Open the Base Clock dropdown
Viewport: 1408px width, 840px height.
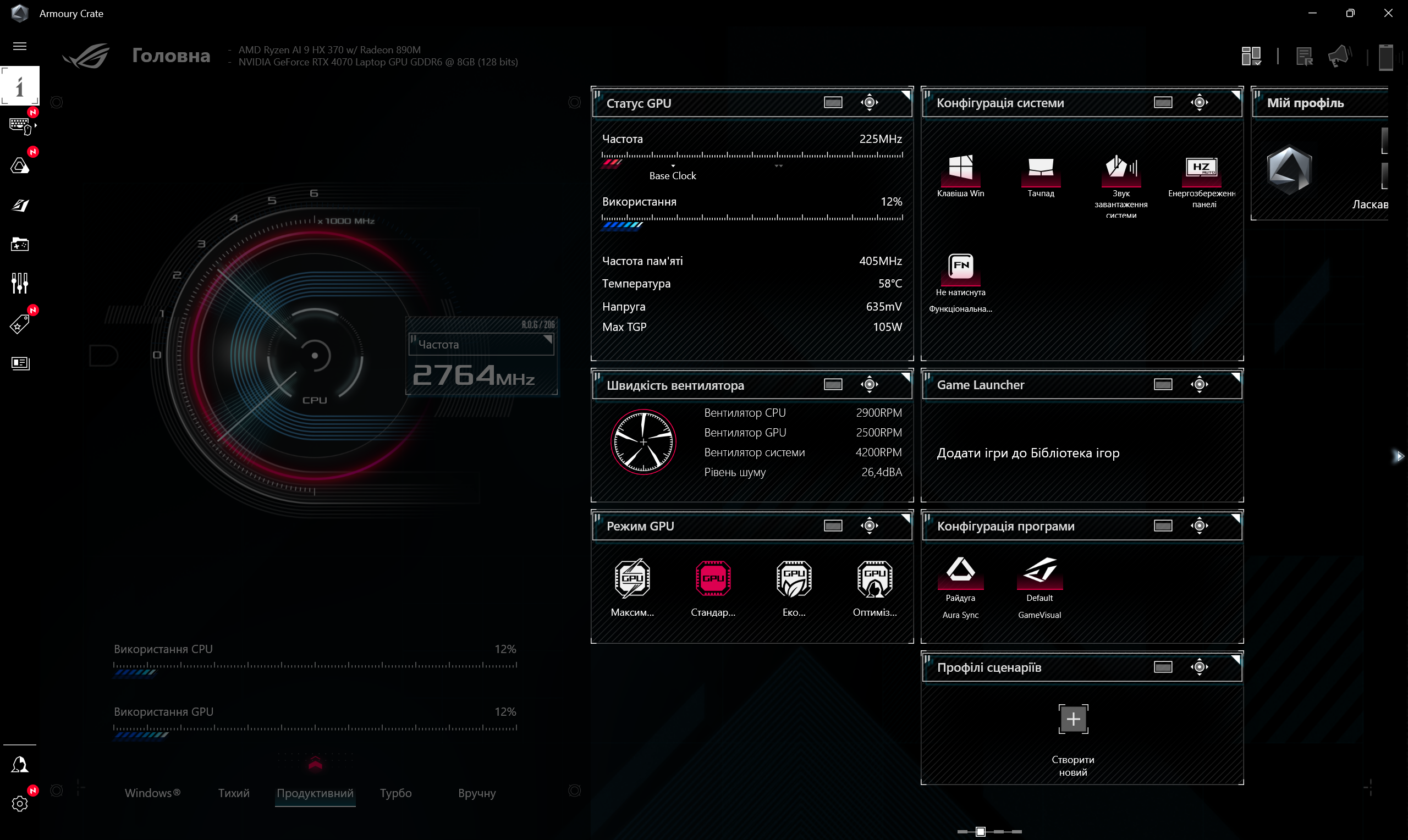(x=673, y=170)
